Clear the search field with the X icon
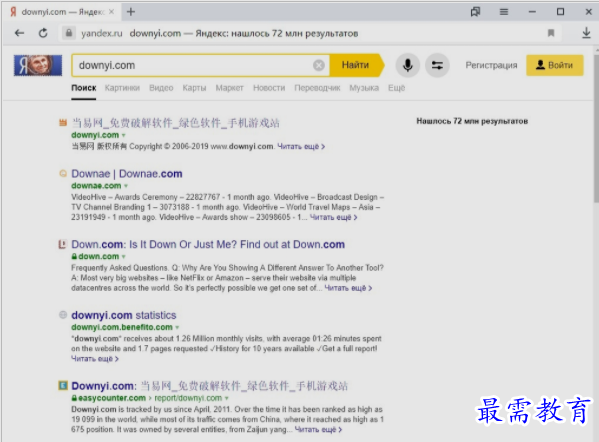The width and height of the screenshot is (599, 442). point(319,65)
